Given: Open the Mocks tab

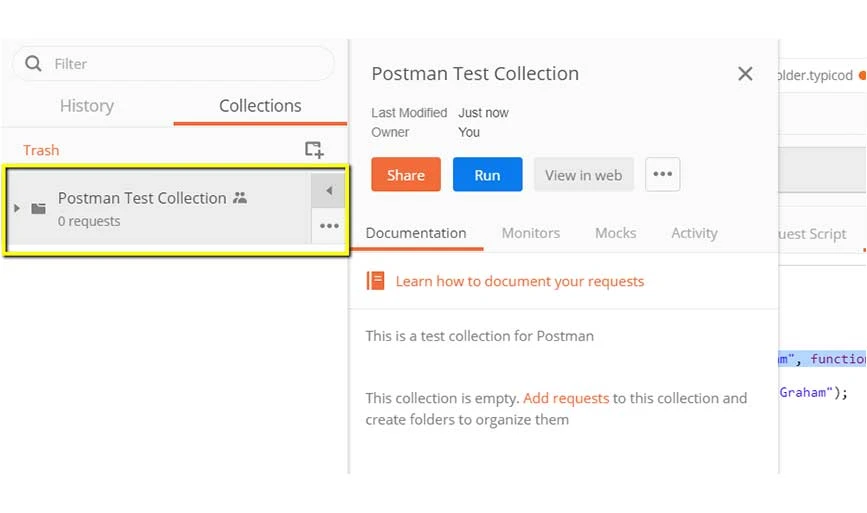Looking at the screenshot, I should 615,233.
